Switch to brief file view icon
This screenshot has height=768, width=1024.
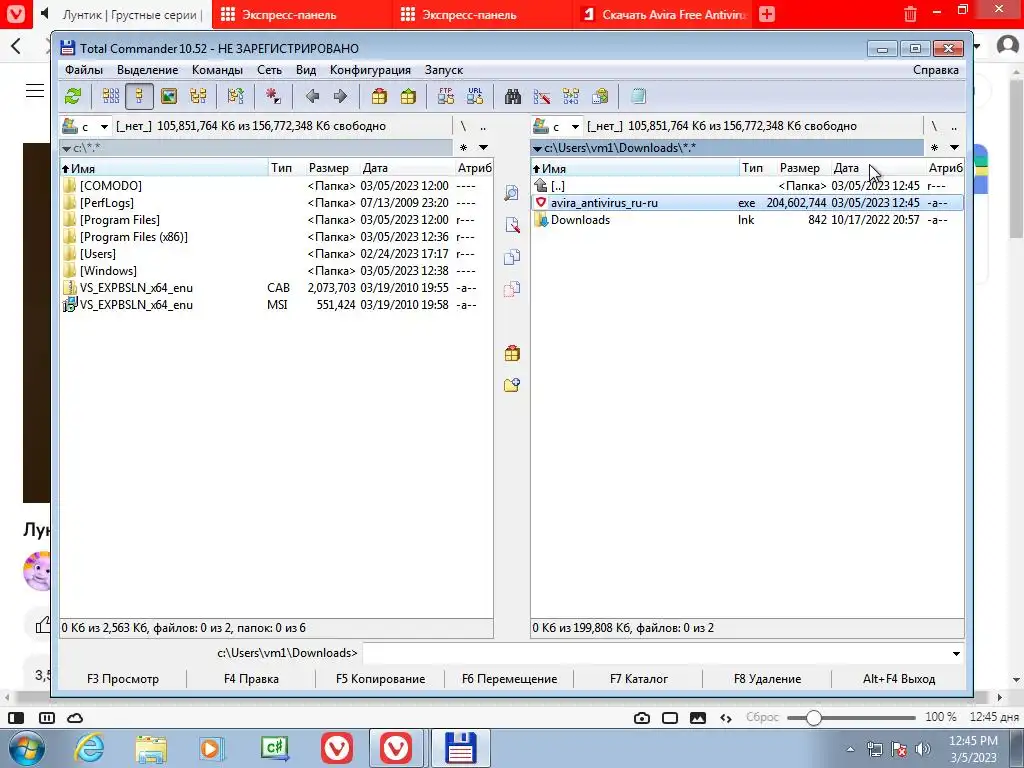tap(110, 97)
